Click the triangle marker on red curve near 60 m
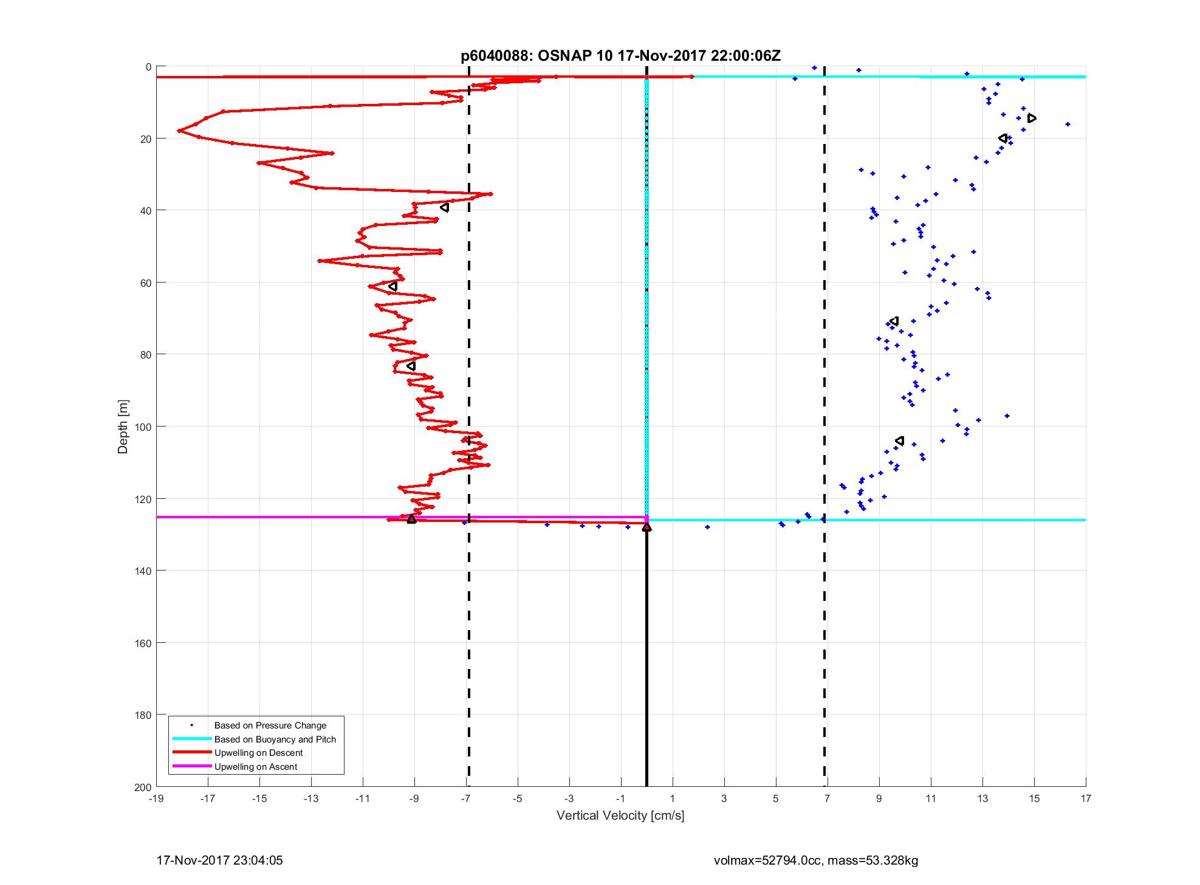This screenshot has height=885, width=1200. coord(392,286)
